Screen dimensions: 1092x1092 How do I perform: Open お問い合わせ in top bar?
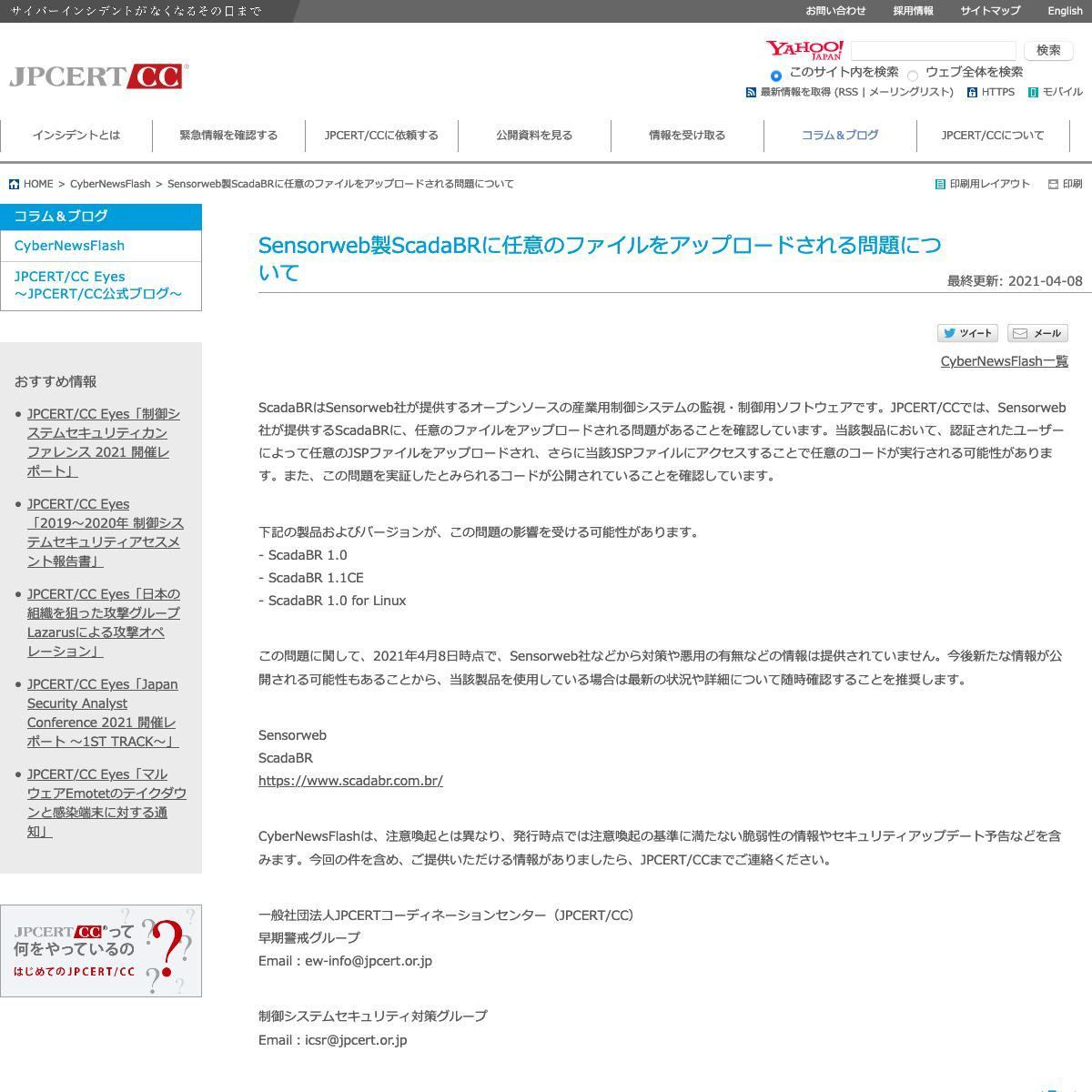(835, 11)
